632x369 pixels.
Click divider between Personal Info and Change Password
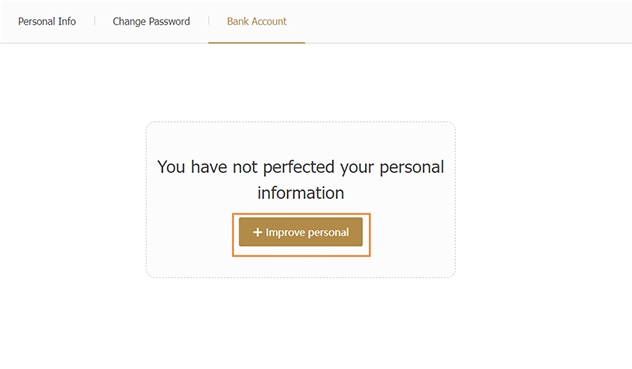(94, 21)
